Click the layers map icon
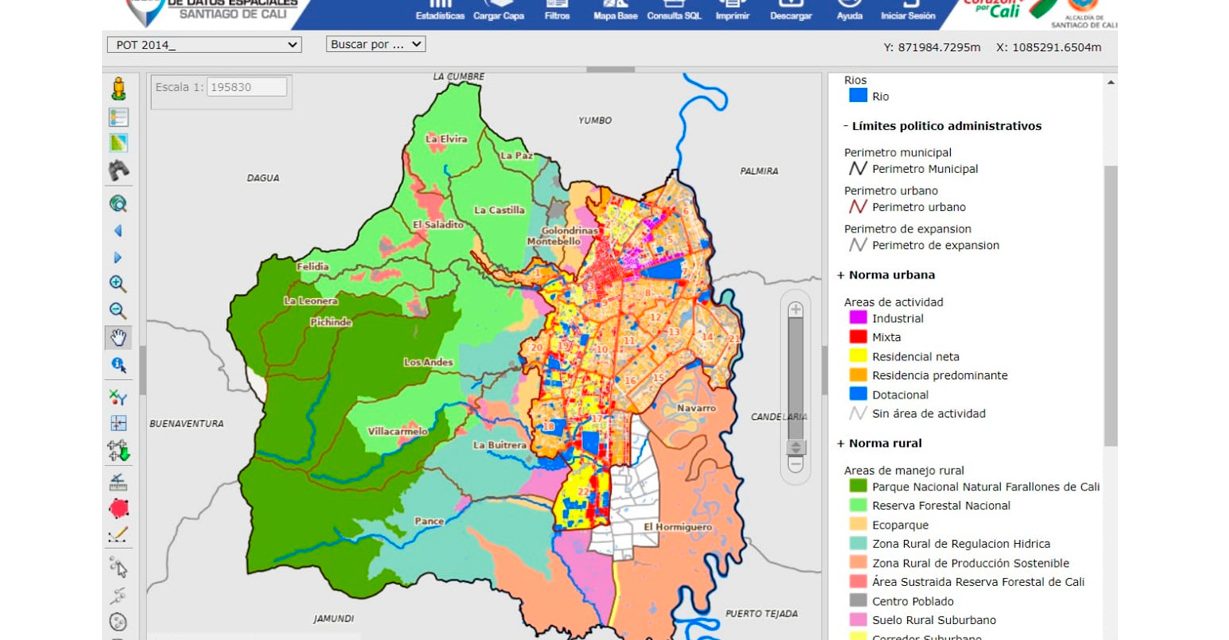This screenshot has height=640, width=1229. (118, 143)
